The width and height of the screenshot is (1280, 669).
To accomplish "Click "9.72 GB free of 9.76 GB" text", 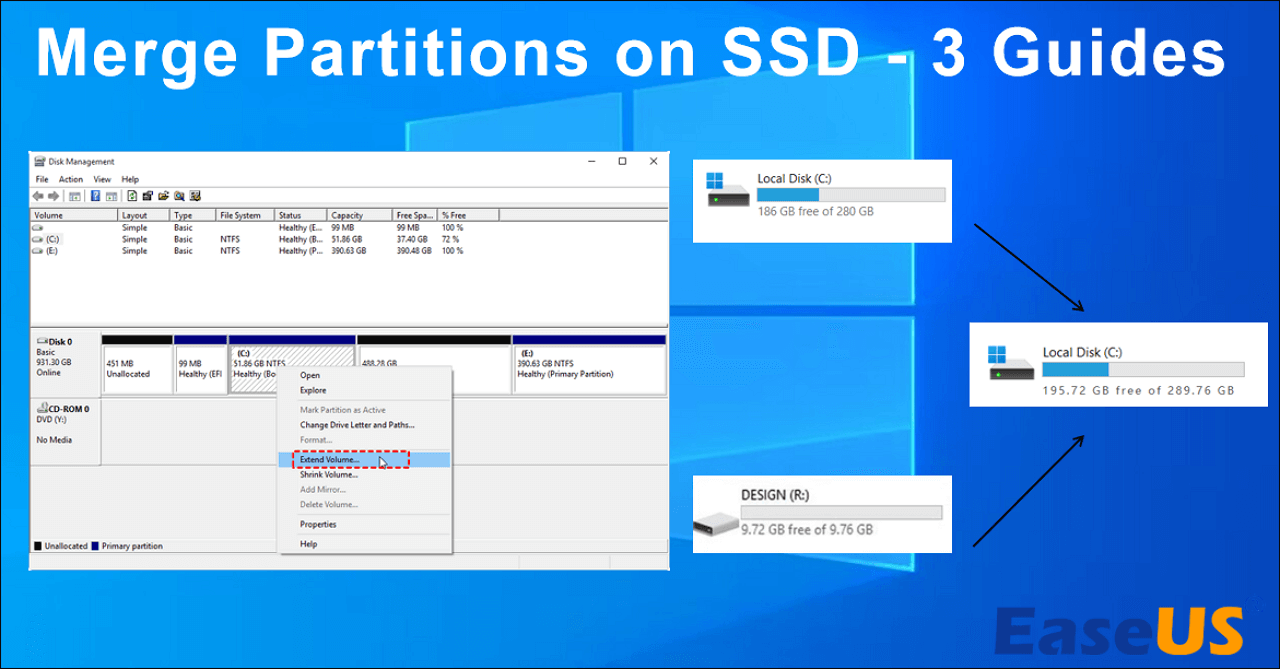I will point(806,529).
